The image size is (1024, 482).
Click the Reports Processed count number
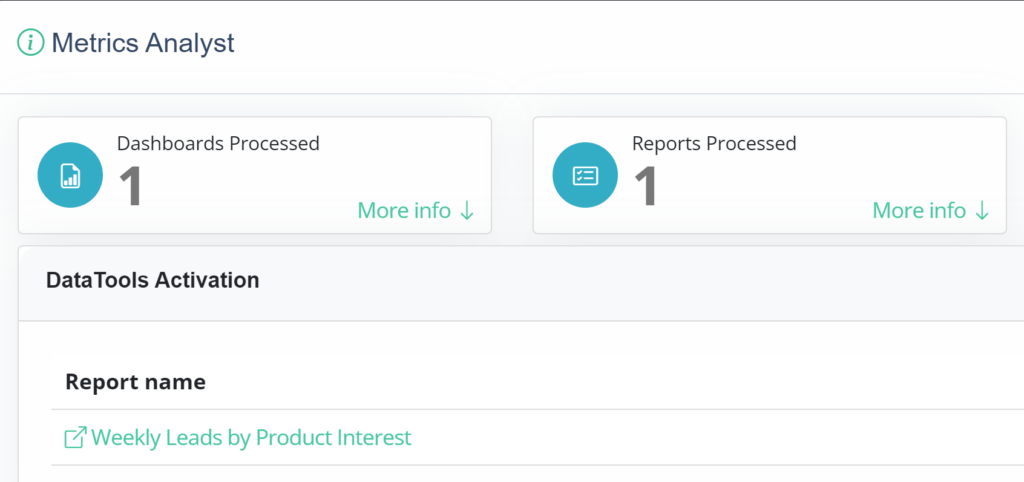[x=647, y=186]
